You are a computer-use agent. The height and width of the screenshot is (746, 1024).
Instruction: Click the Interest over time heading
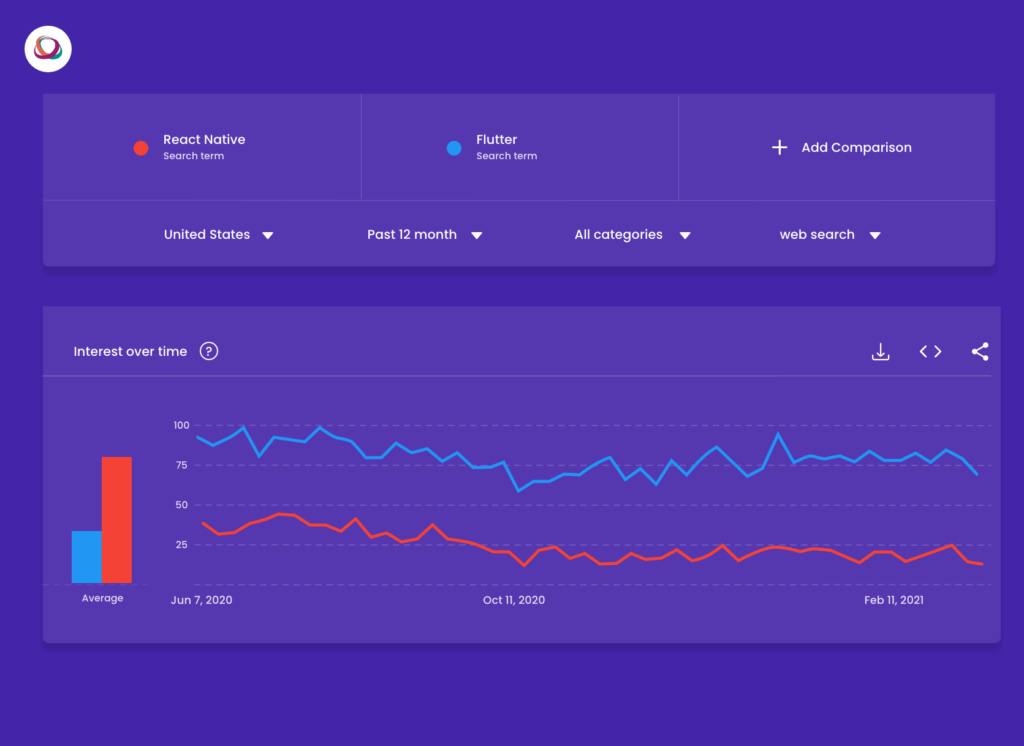(x=130, y=351)
